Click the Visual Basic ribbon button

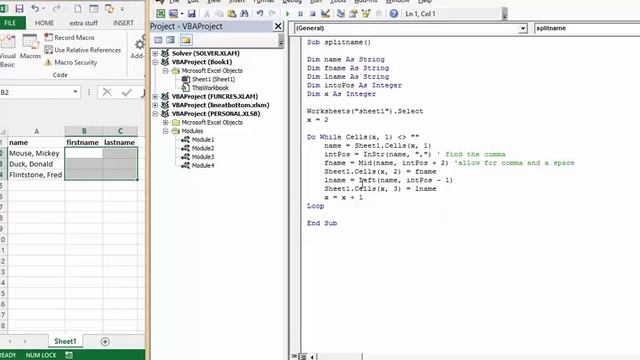[7, 51]
